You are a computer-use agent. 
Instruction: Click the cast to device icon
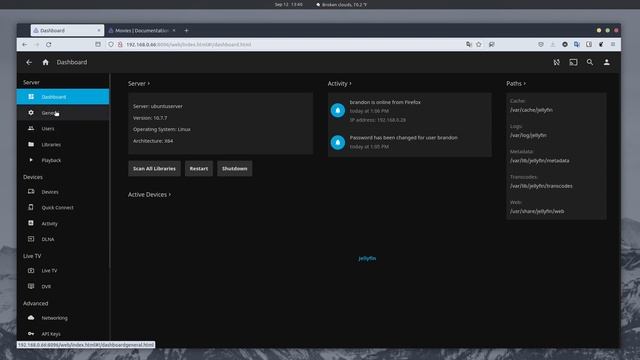point(573,62)
